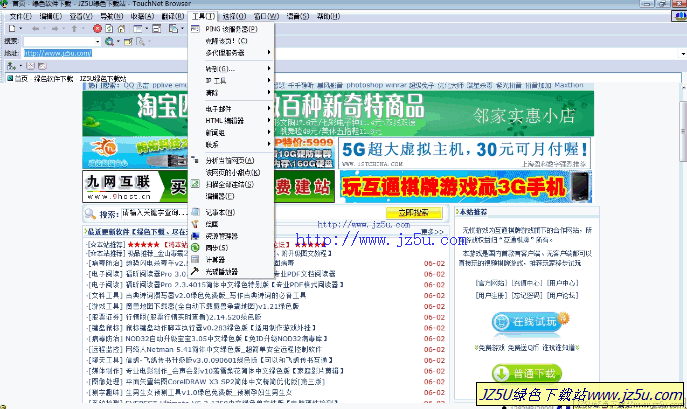Open the '玩互通棋牌游戏赢3G手机' banner
The width and height of the screenshot is (687, 409).
tap(466, 187)
